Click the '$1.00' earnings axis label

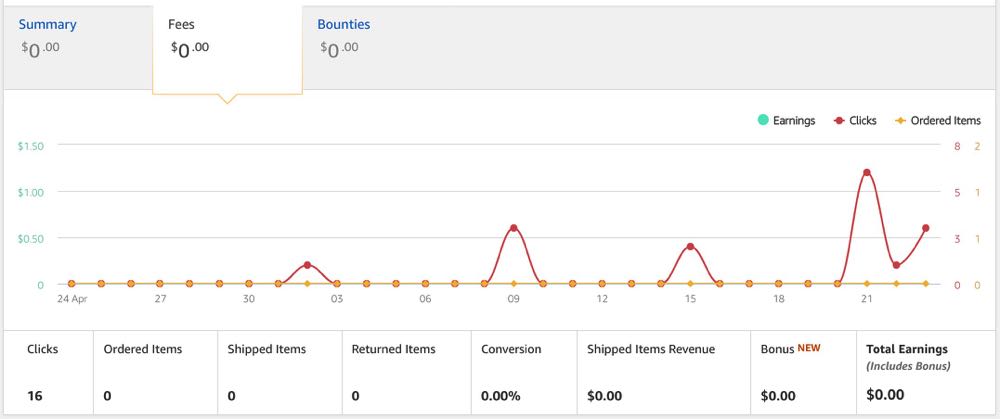[31, 193]
